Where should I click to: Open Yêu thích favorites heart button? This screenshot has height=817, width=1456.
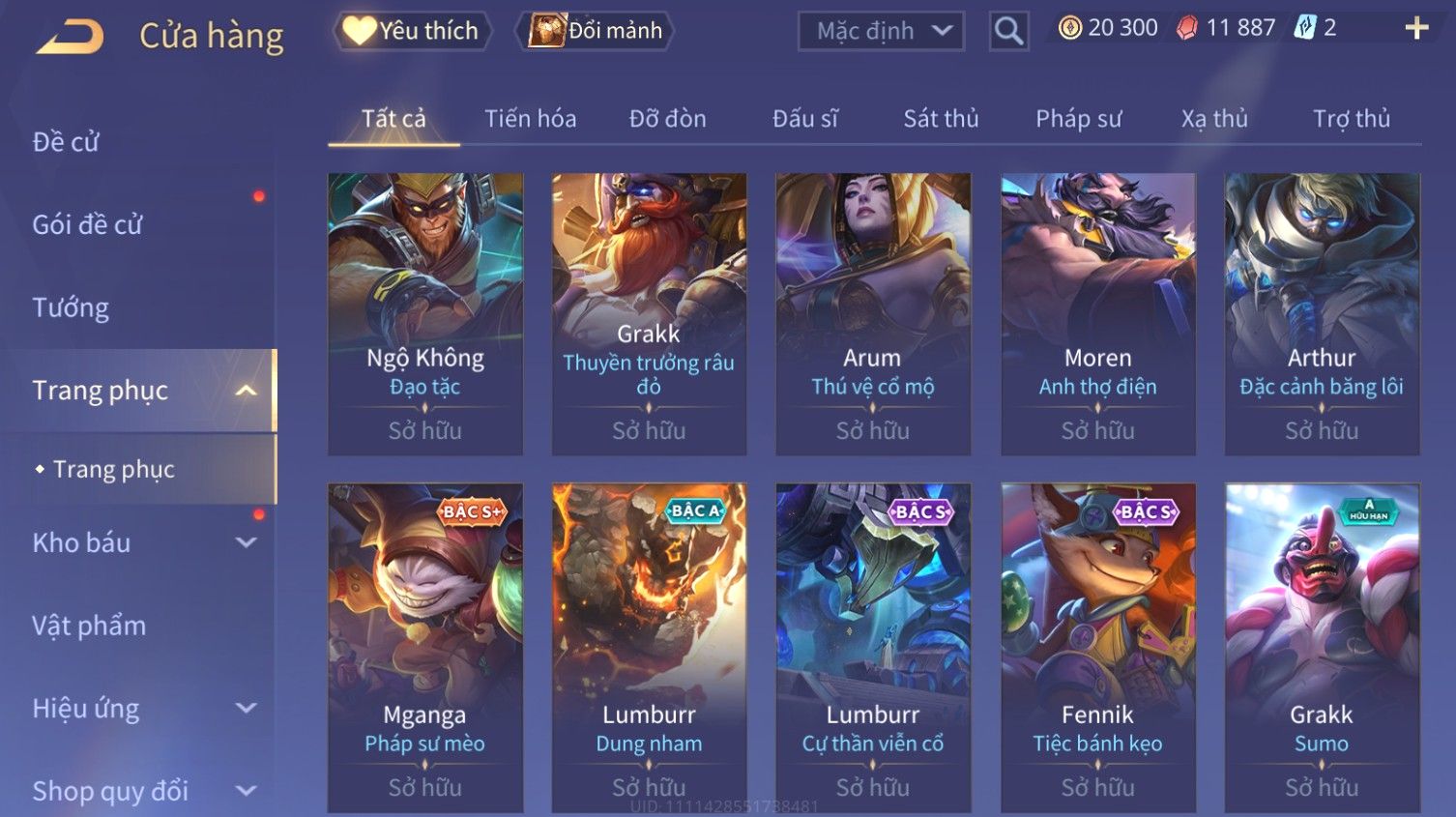(x=412, y=31)
